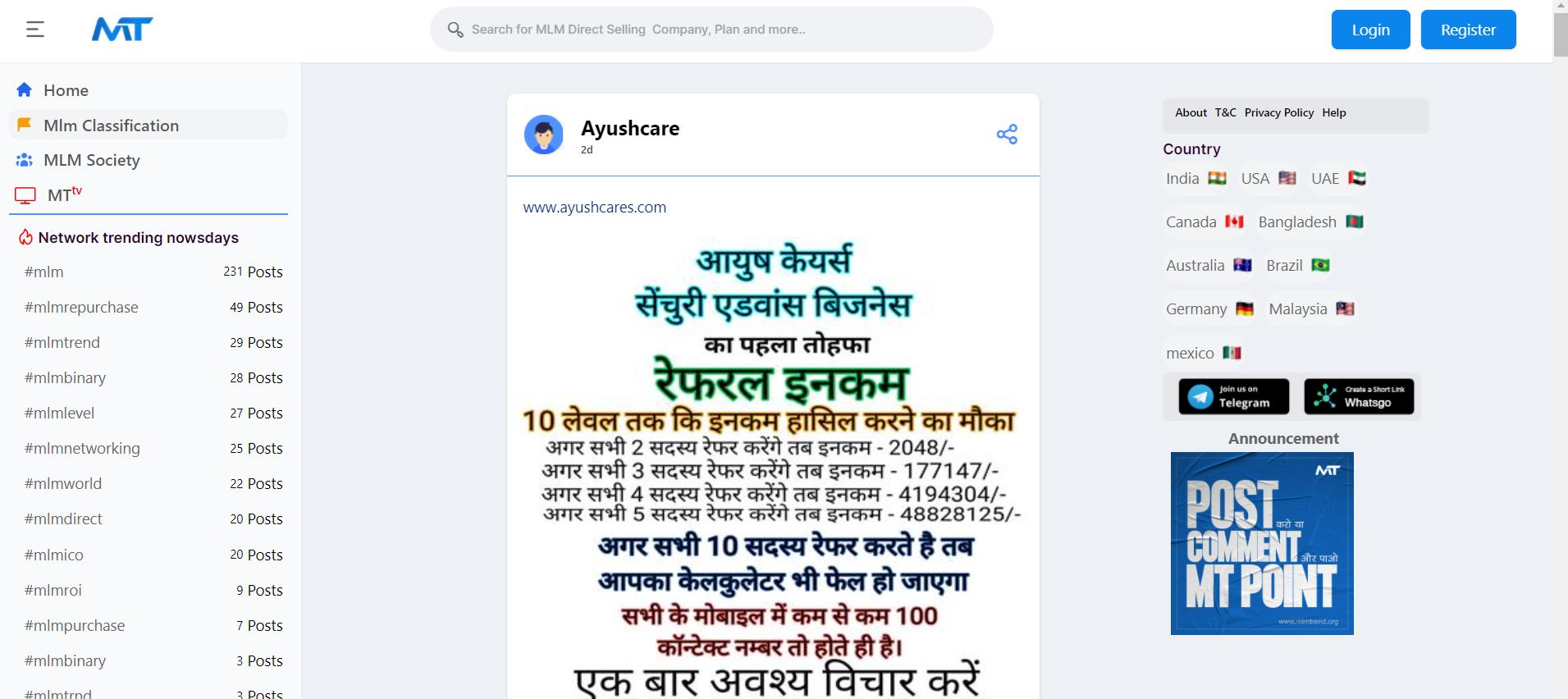Open the hamburger menu icon
1568x699 pixels.
click(x=35, y=30)
